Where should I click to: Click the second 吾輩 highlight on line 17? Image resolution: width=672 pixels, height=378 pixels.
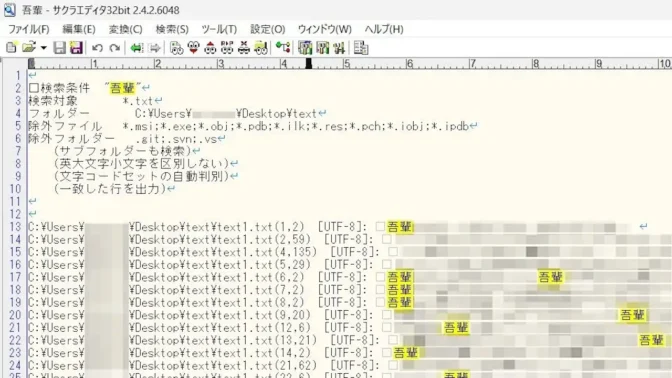coord(550,277)
